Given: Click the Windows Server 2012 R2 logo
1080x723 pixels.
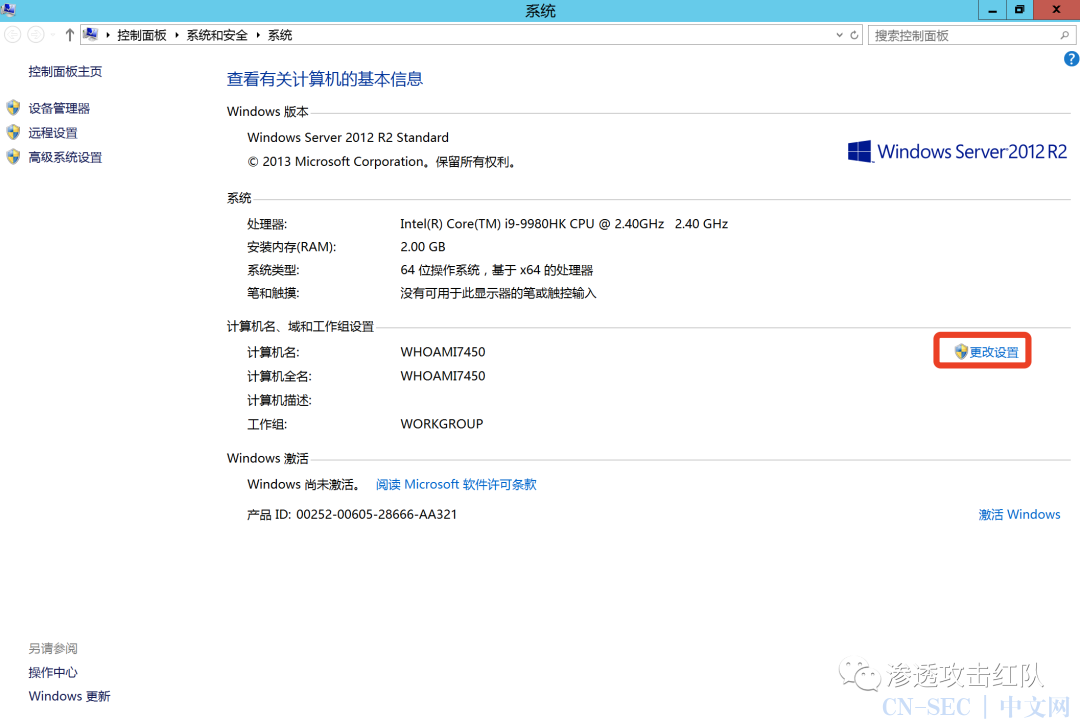Looking at the screenshot, I should click(957, 151).
